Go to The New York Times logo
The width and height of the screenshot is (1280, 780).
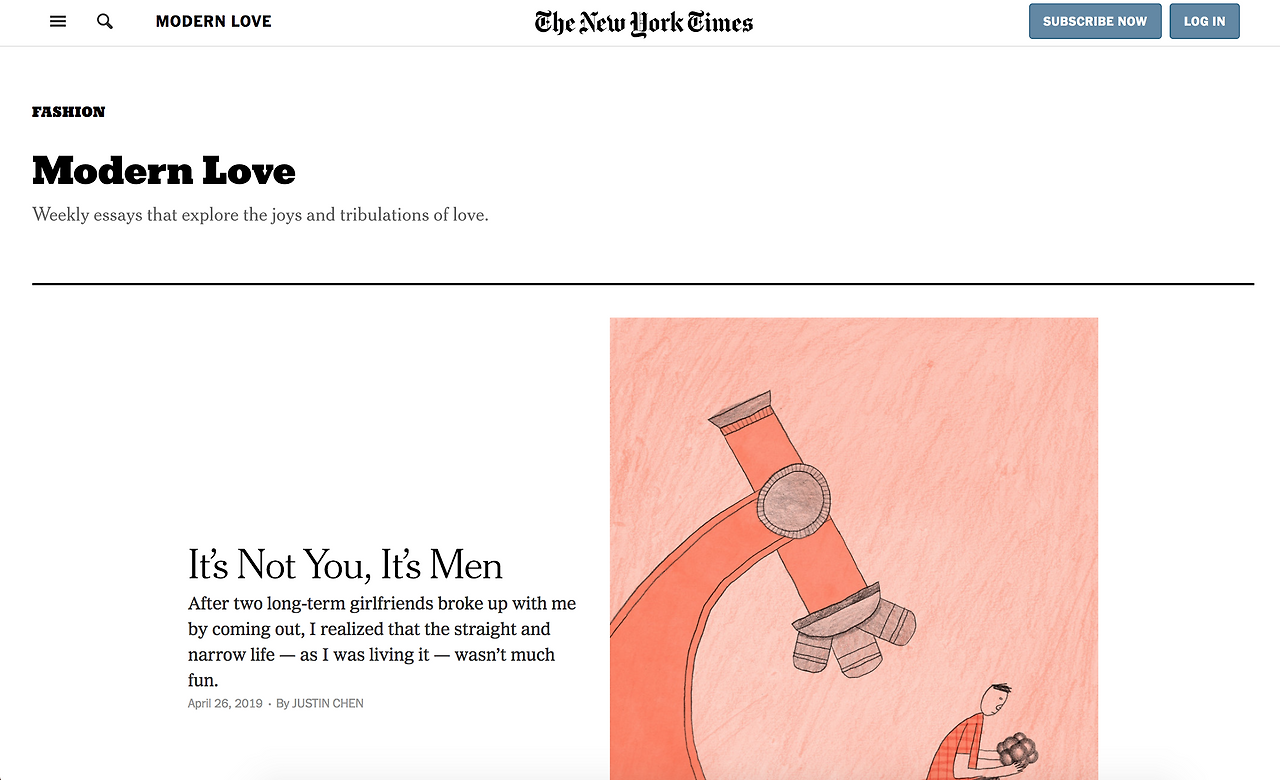644,23
